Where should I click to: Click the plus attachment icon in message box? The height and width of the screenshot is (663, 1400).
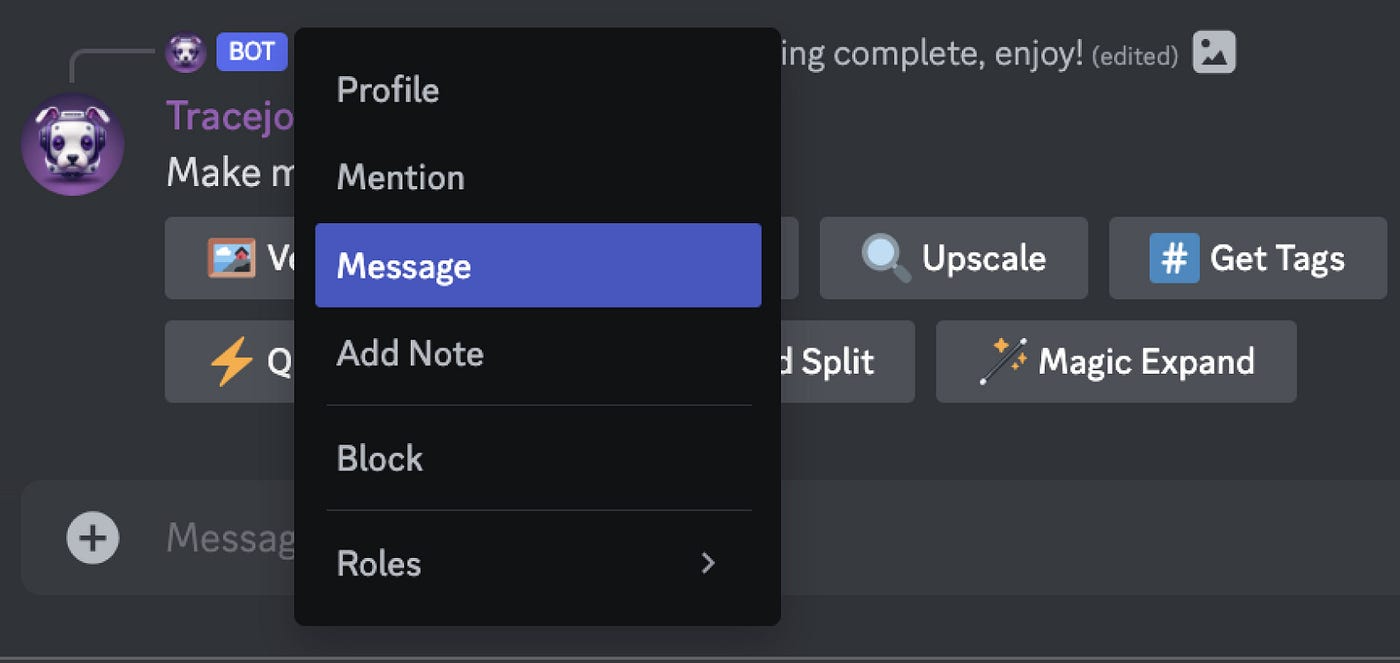[93, 538]
